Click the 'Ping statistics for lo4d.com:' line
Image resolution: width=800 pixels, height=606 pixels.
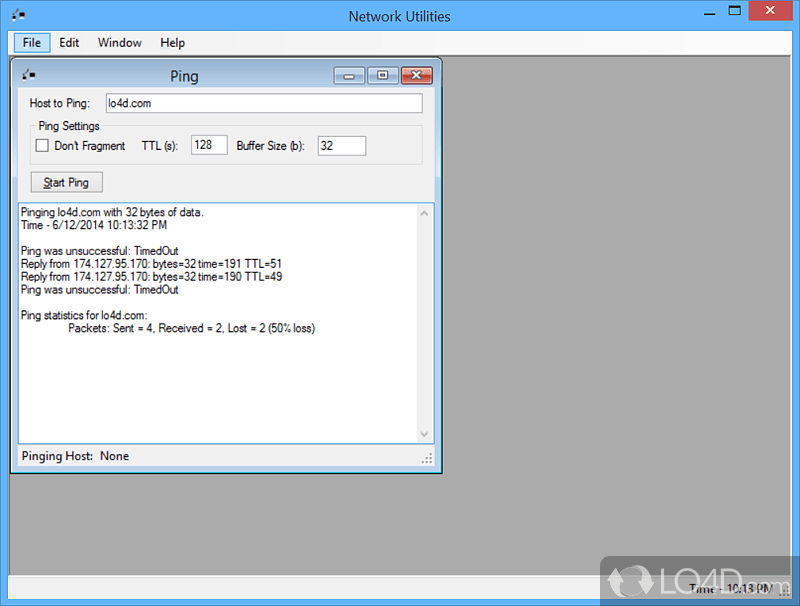[84, 315]
